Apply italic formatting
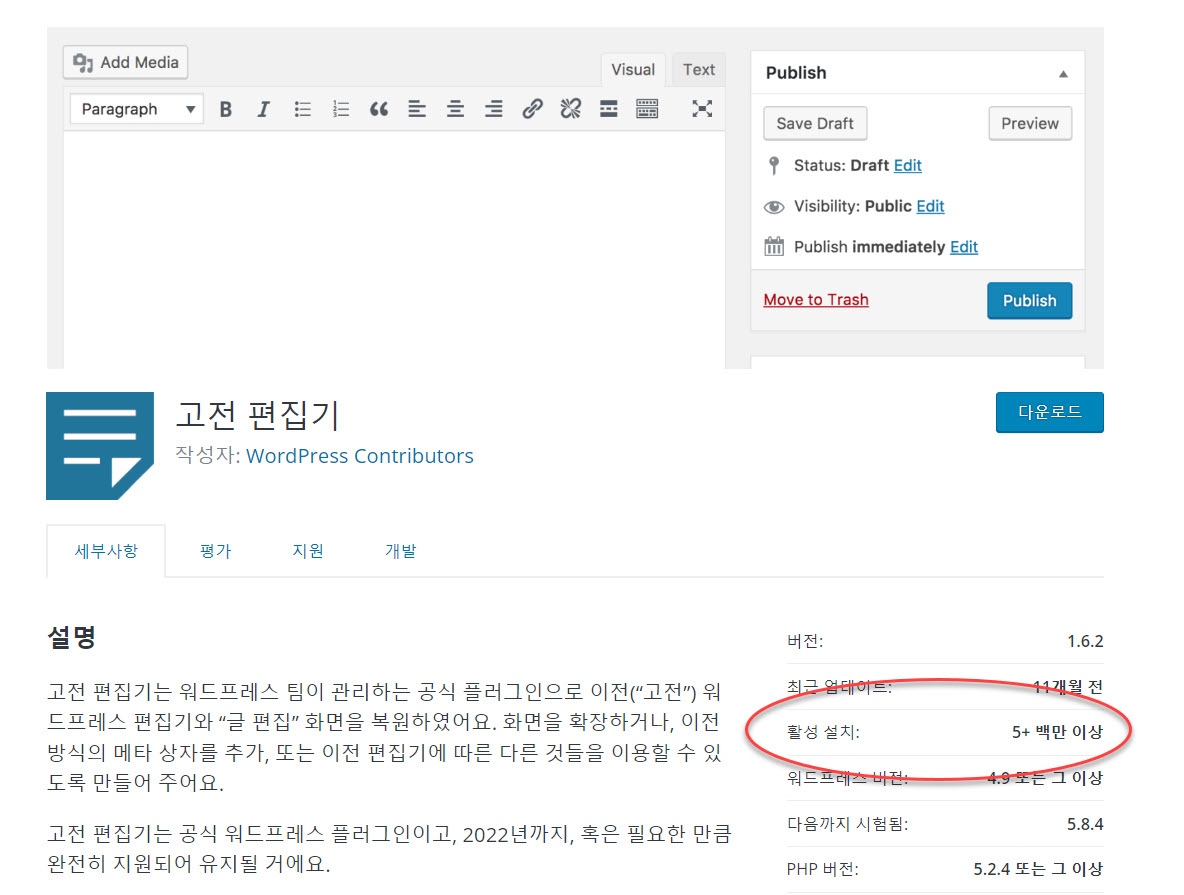Screen dimensions: 1184x895 click(263, 108)
